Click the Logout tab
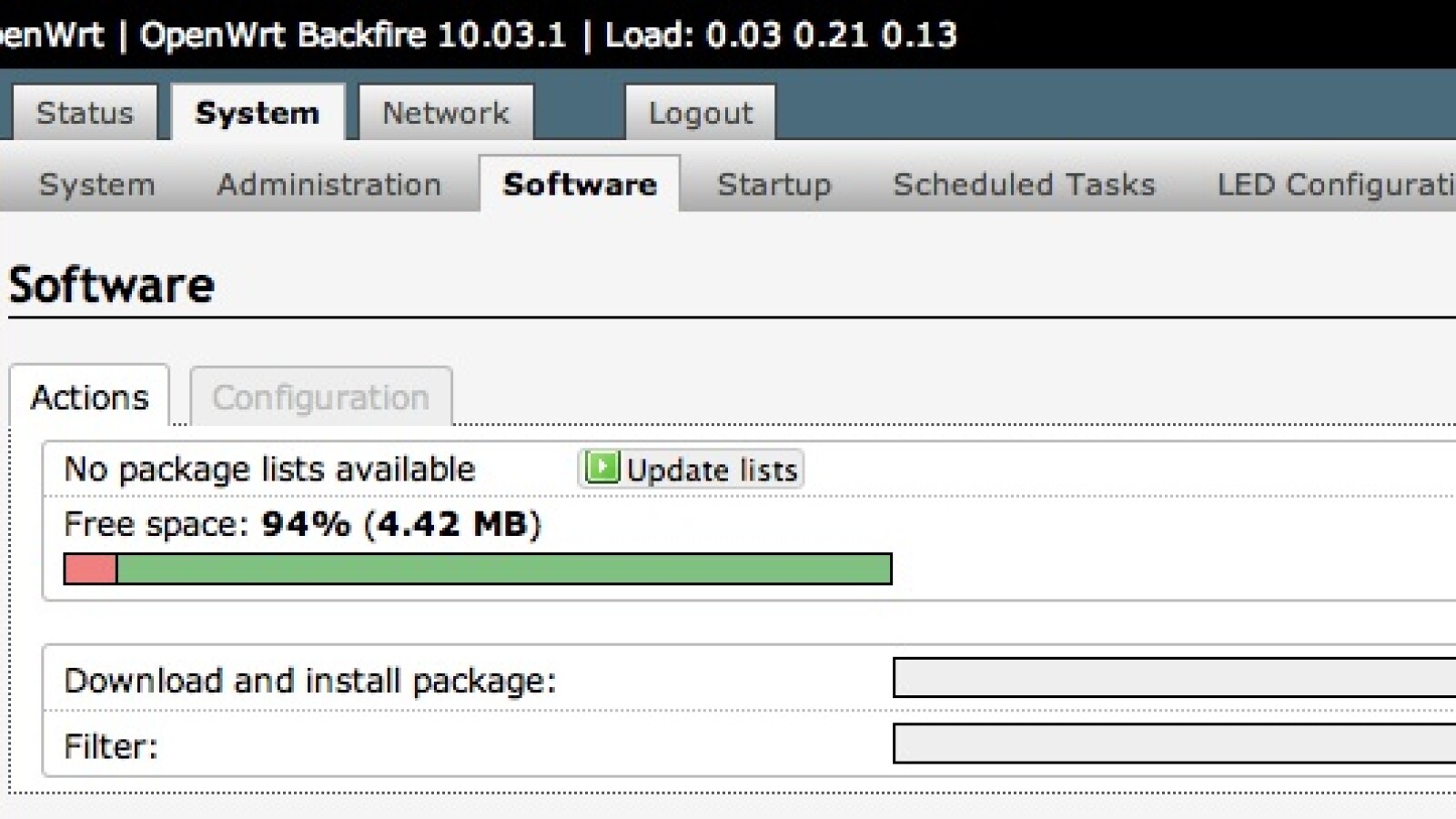 click(700, 113)
